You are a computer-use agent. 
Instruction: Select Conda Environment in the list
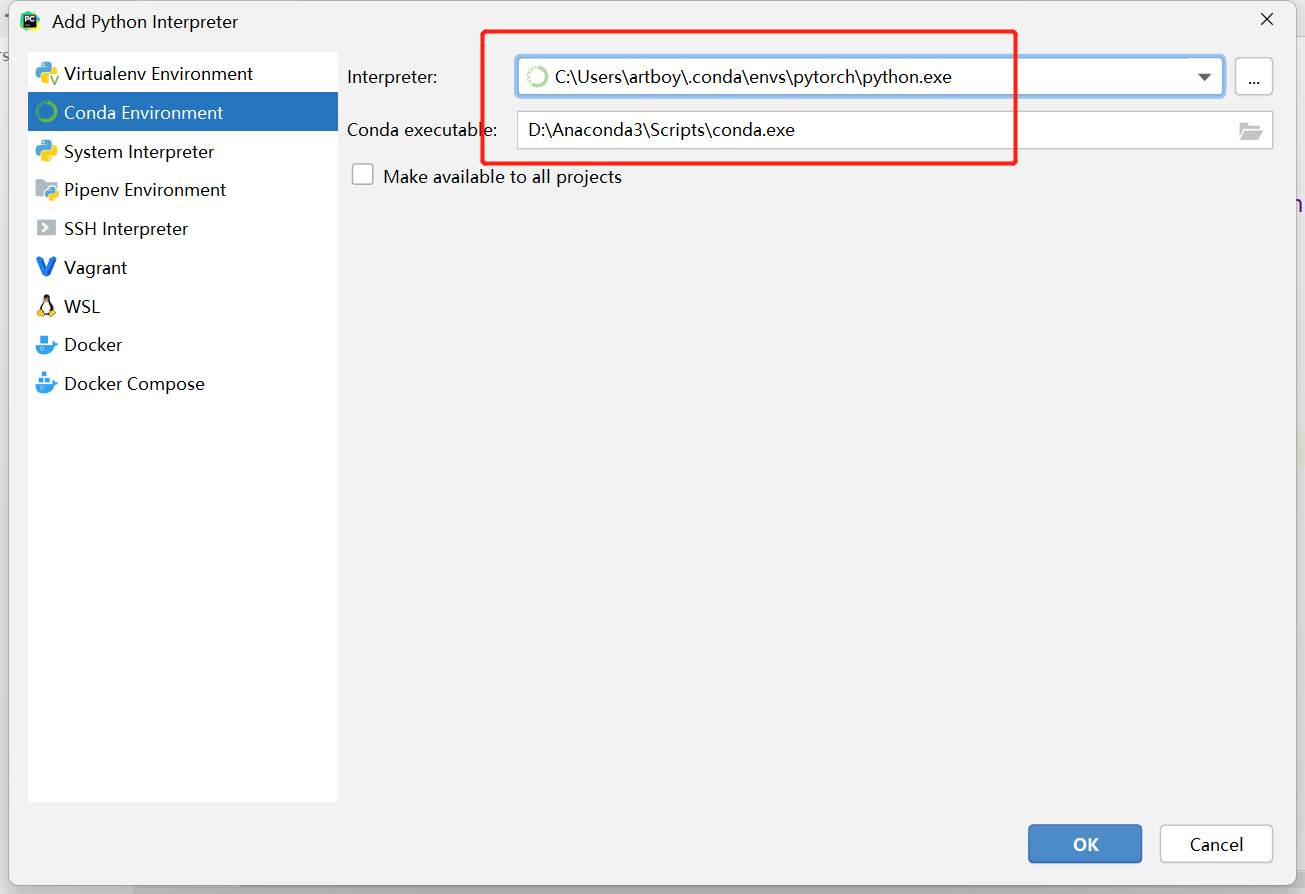[183, 113]
